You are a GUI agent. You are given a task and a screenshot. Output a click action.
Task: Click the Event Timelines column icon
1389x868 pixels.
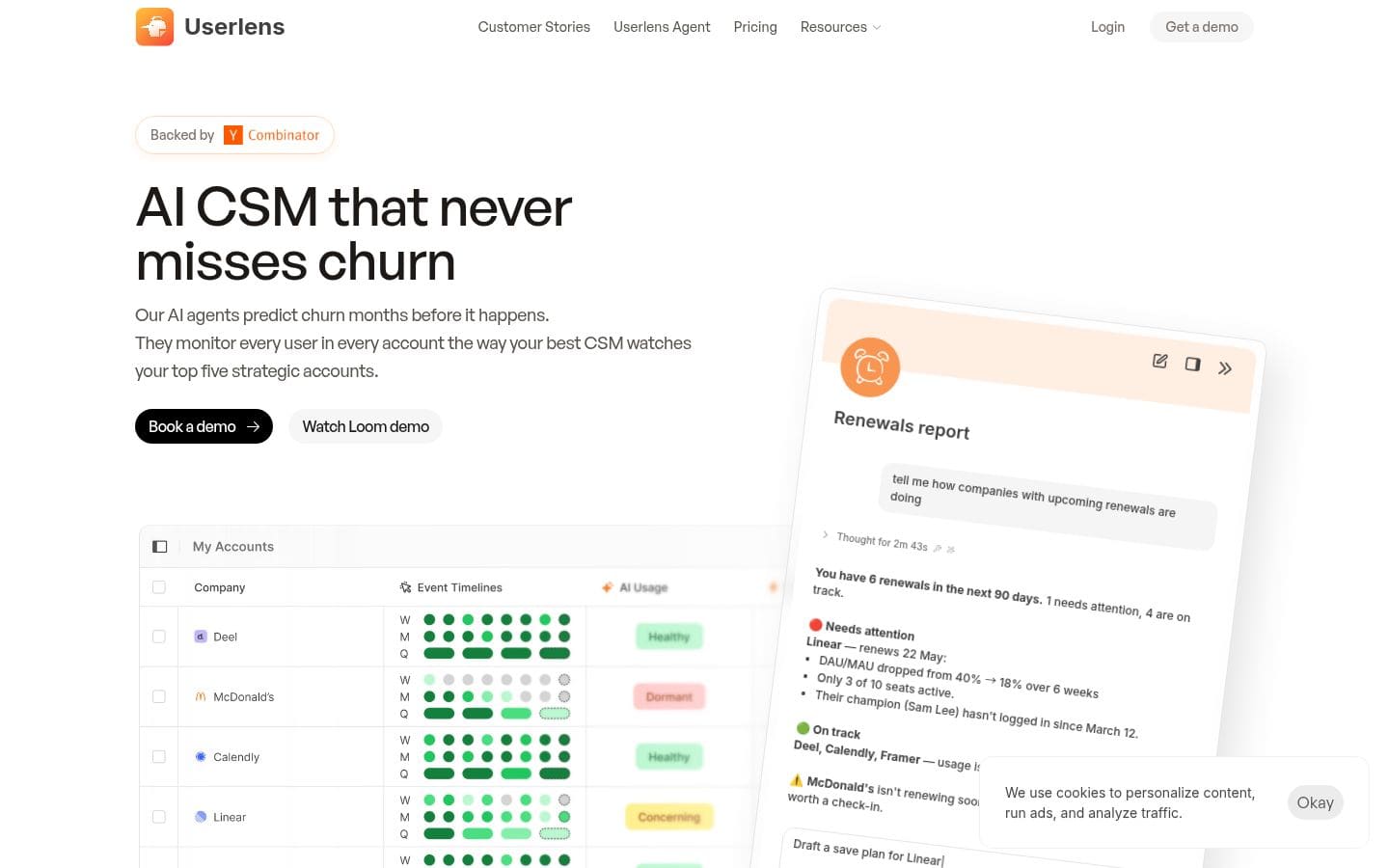[x=405, y=587]
